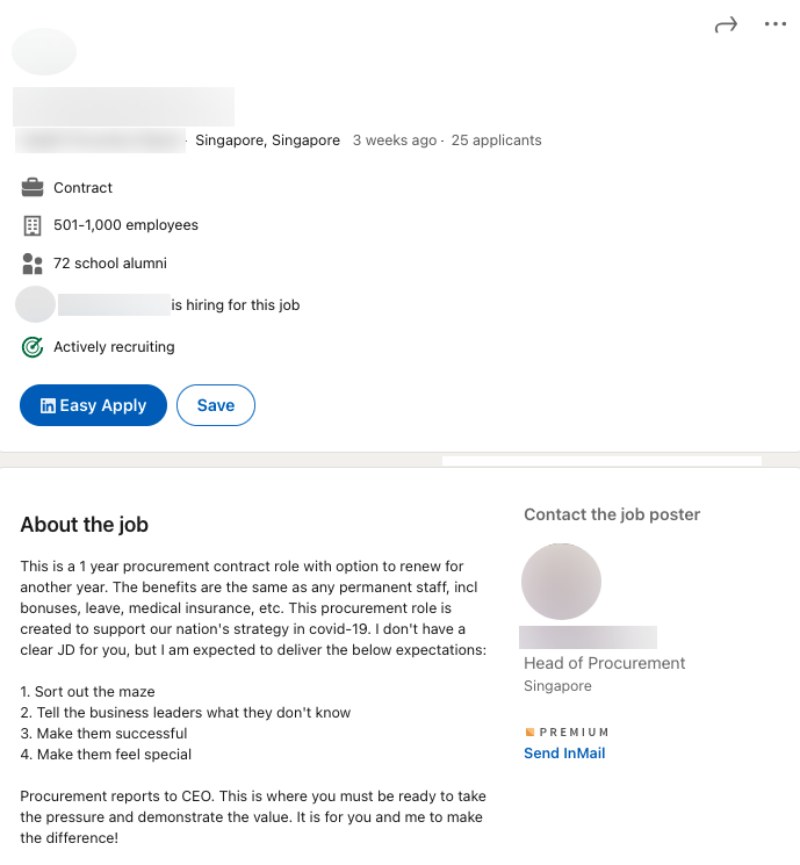Click the blurred job title heading
800x865 pixels.
(x=123, y=106)
